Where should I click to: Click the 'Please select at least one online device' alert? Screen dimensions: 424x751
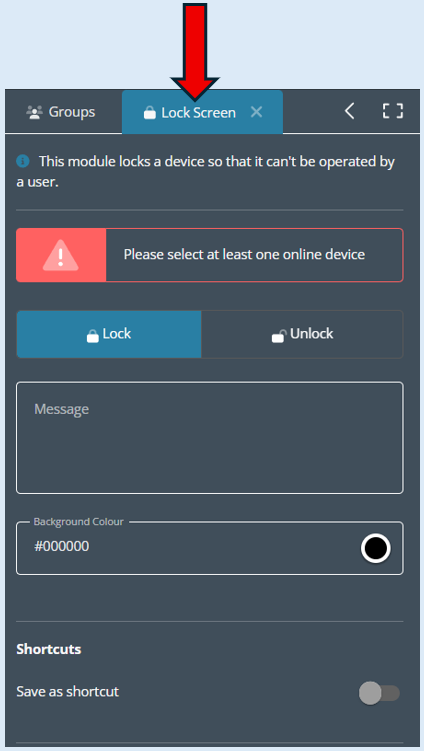click(210, 255)
